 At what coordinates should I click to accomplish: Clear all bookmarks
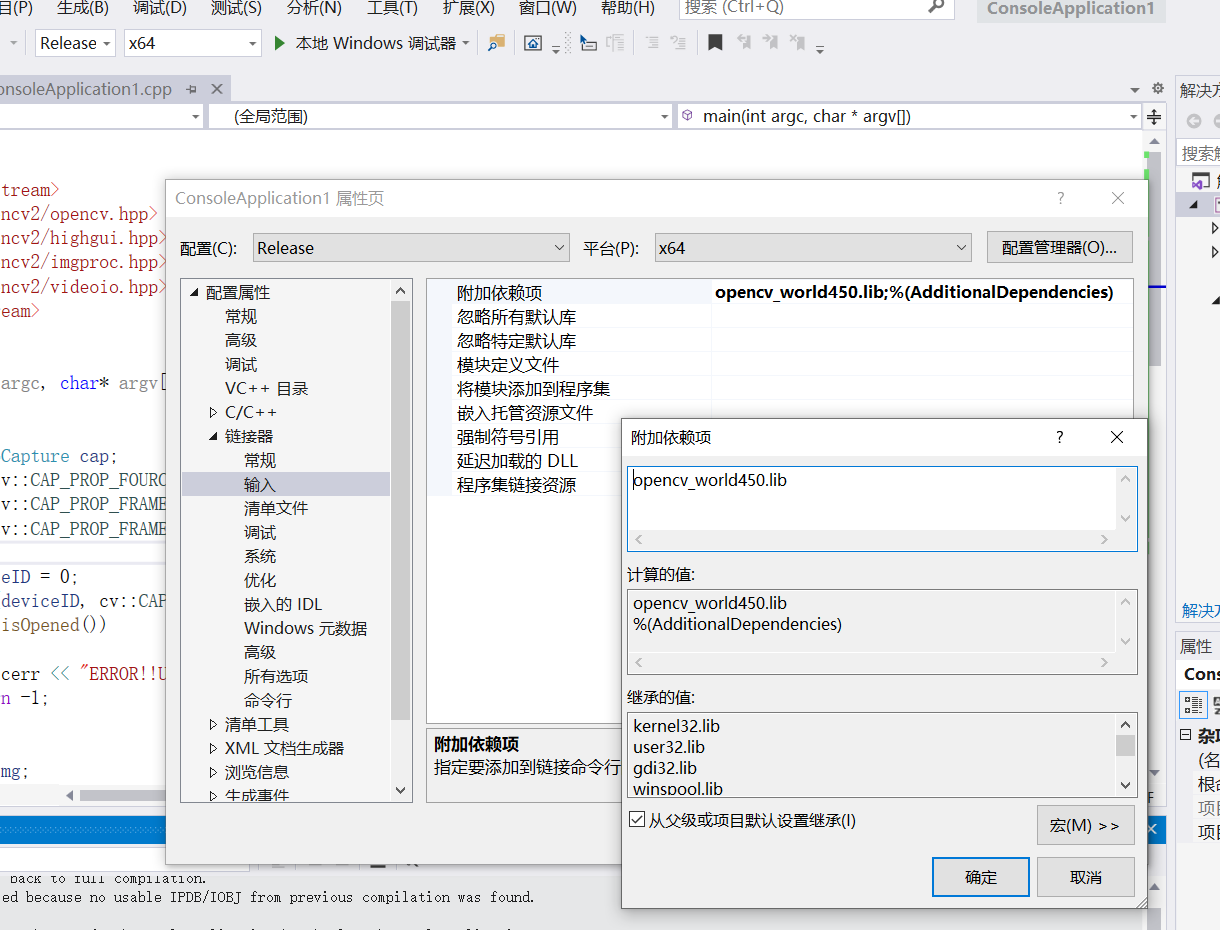(796, 44)
